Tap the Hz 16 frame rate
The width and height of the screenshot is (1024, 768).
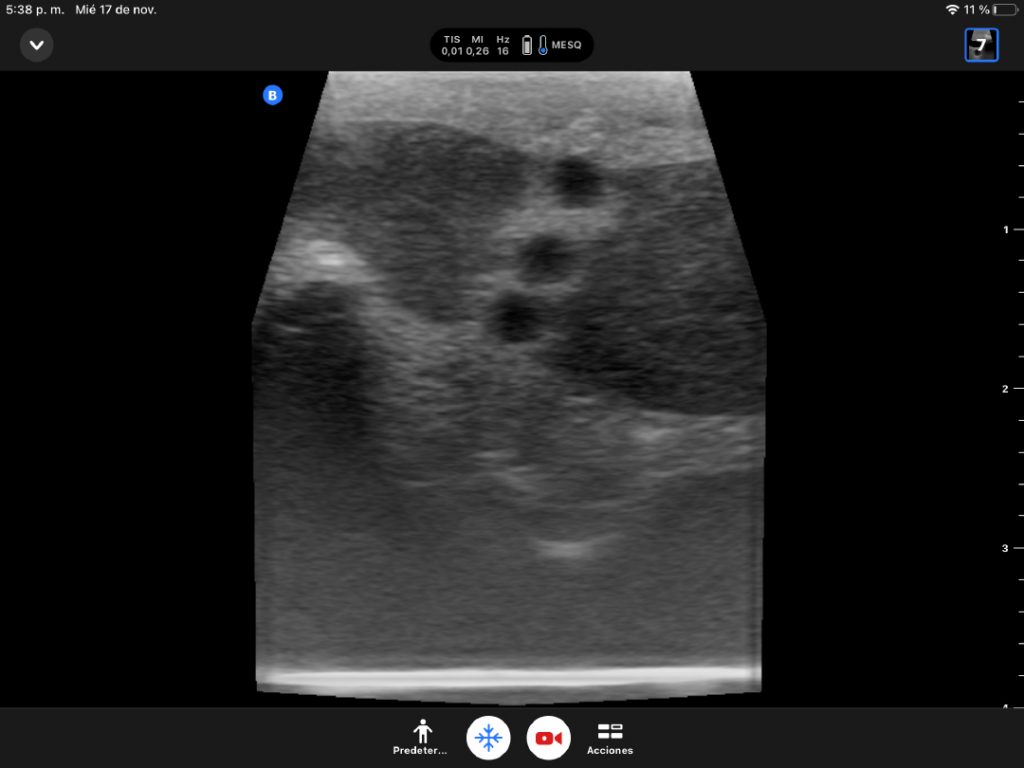[x=503, y=45]
